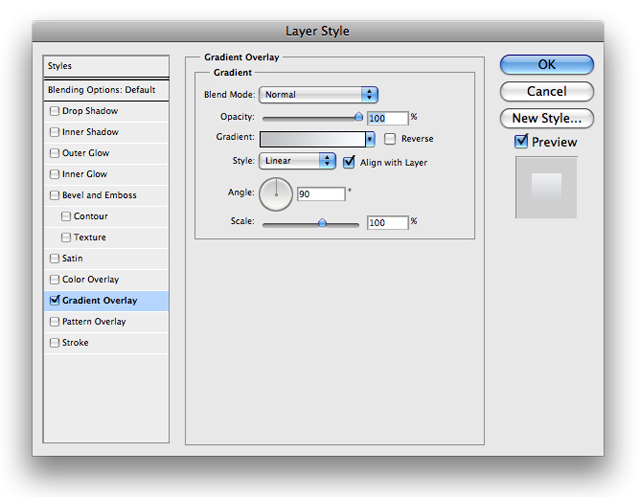Open the gradient picker arrow
Screen dimensions: 640x497
tap(370, 139)
